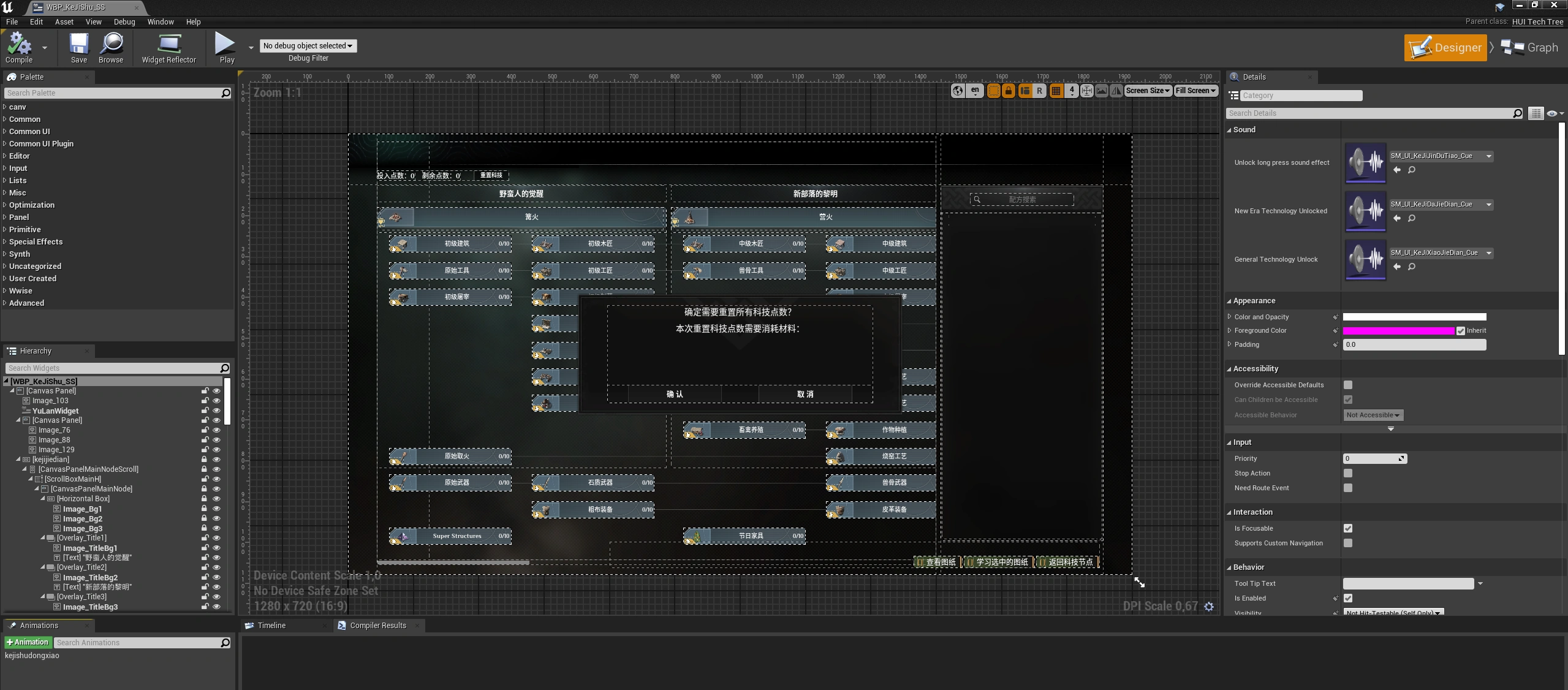Image resolution: width=1568 pixels, height=690 pixels.
Task: Open the Asset menu
Action: pyautogui.click(x=64, y=21)
